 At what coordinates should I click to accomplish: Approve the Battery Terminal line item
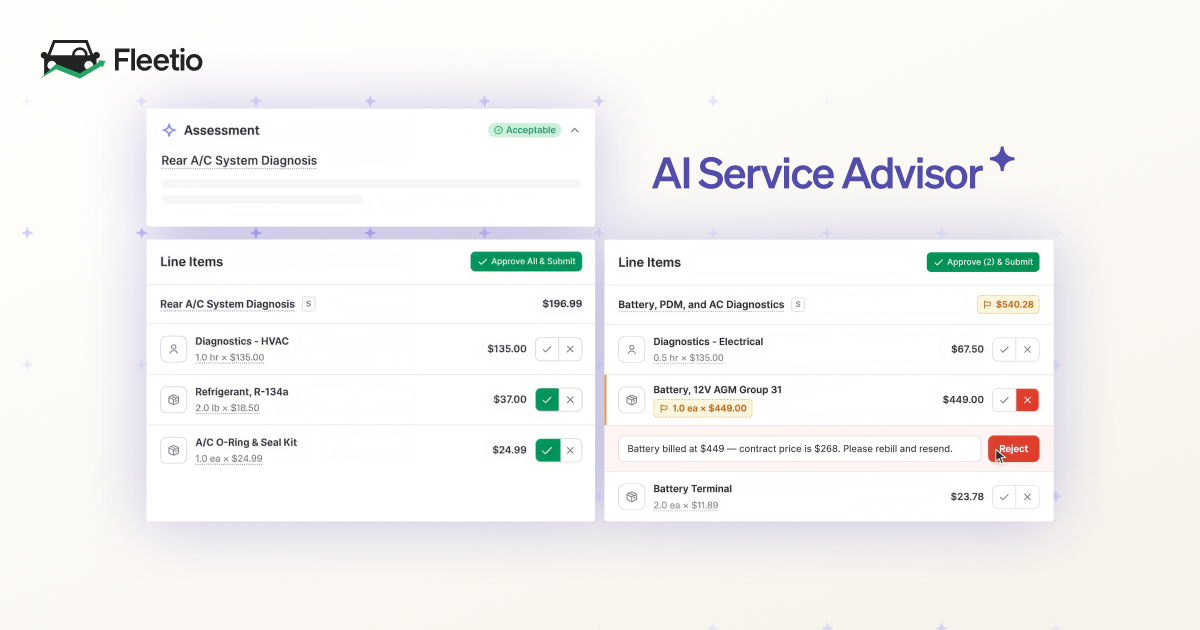(x=1004, y=497)
